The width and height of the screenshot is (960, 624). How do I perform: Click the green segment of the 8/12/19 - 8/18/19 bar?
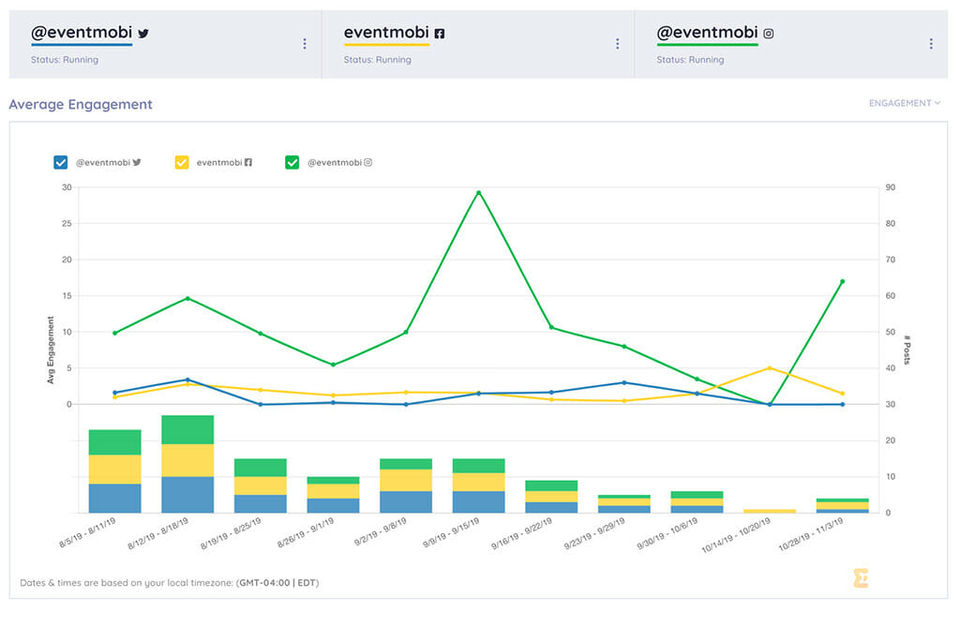coord(187,429)
